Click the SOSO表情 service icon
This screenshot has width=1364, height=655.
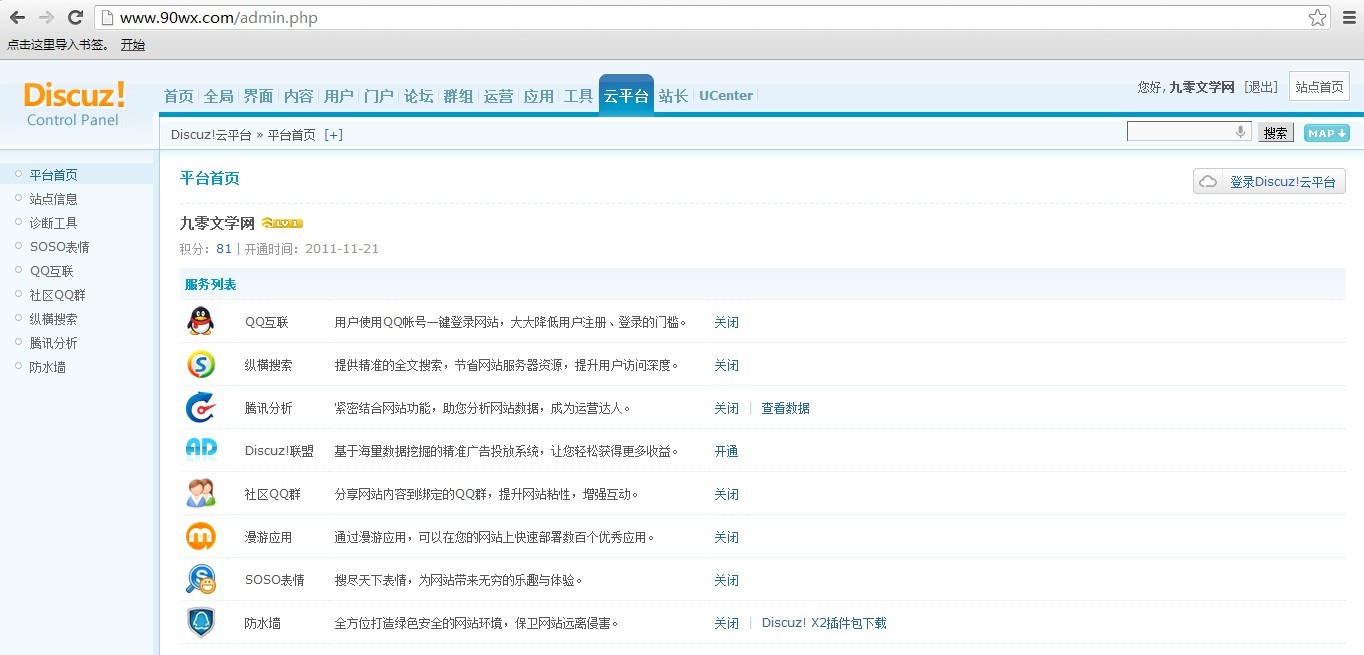click(x=200, y=579)
